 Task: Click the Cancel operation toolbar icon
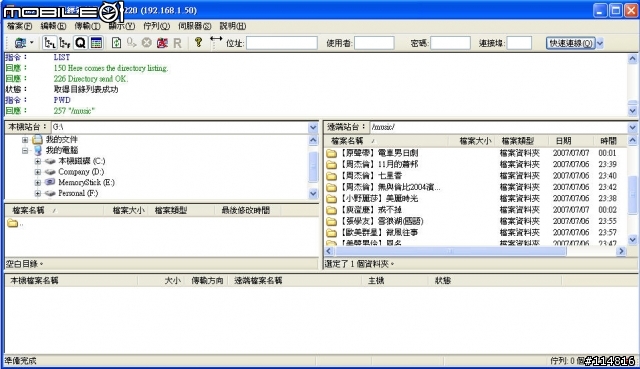coord(147,43)
